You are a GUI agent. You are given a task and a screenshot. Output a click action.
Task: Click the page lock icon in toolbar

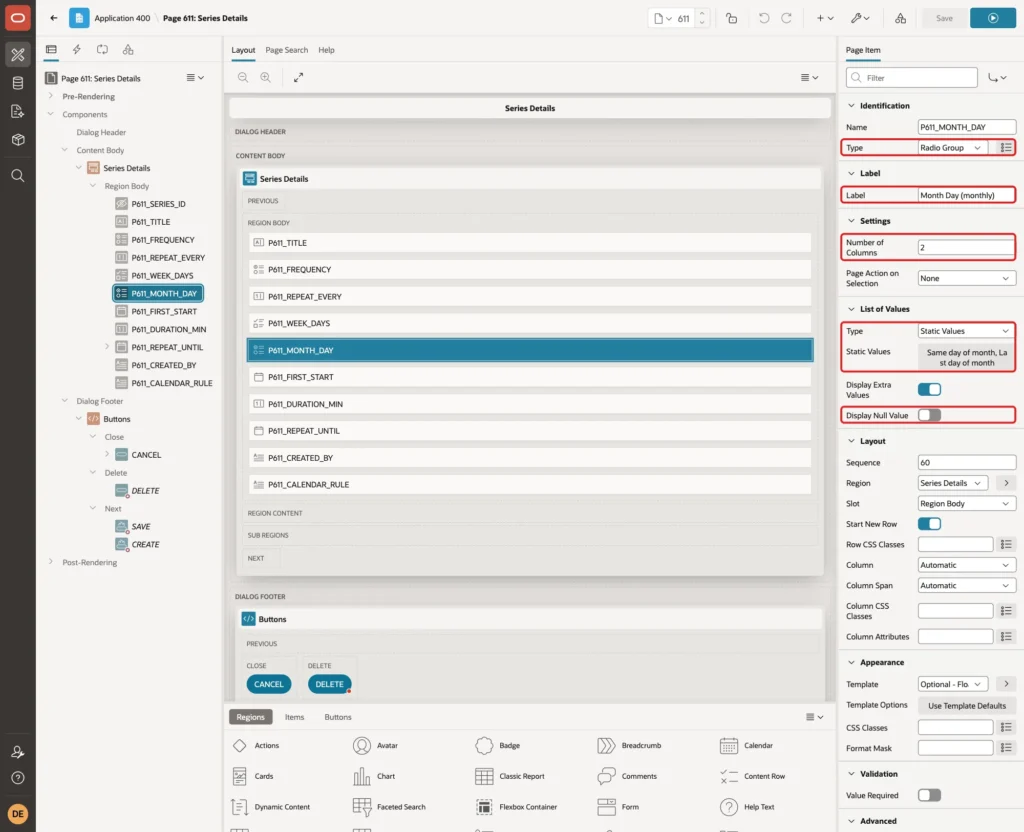(x=731, y=18)
